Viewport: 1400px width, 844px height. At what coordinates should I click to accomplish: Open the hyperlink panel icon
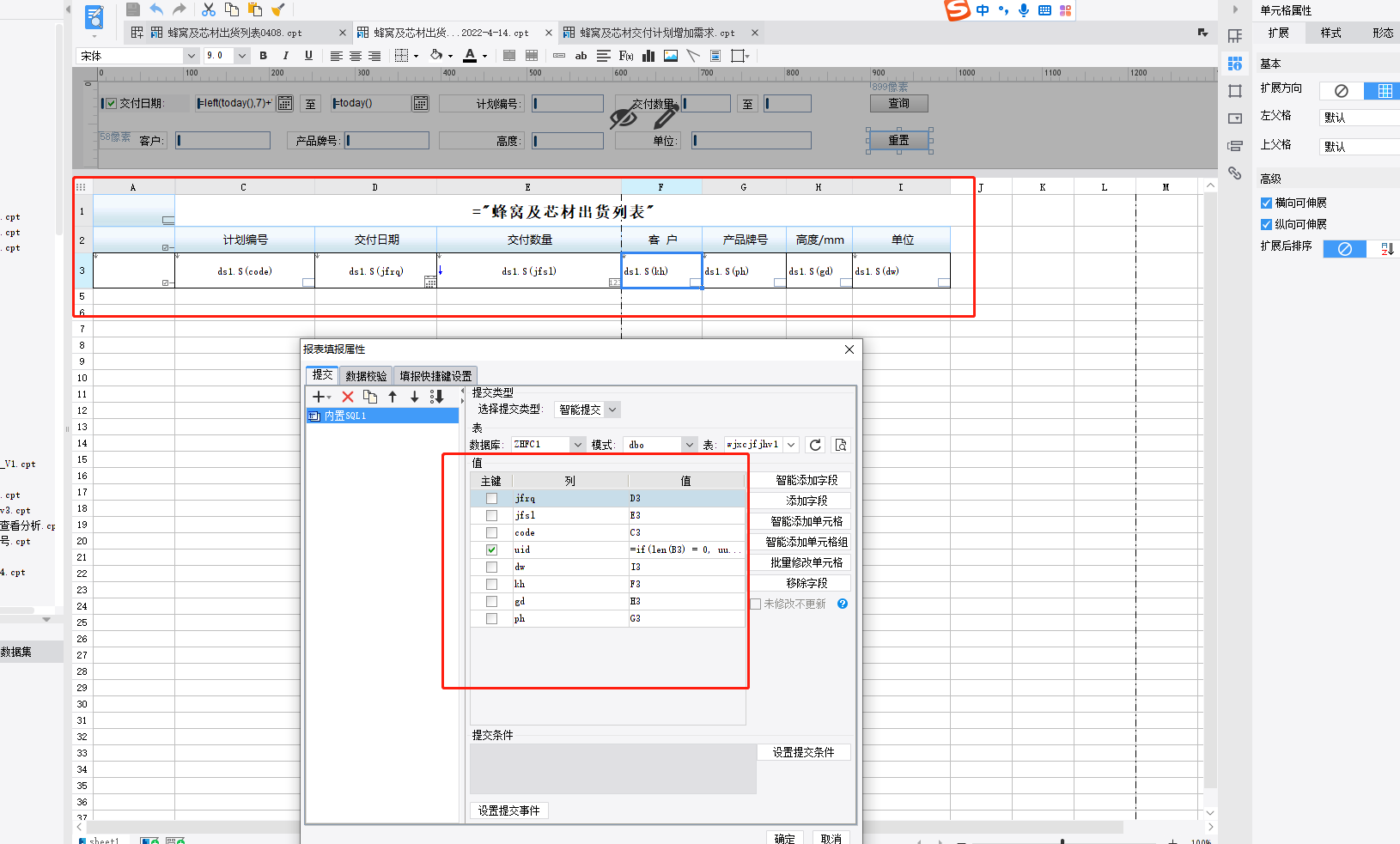tap(1235, 173)
